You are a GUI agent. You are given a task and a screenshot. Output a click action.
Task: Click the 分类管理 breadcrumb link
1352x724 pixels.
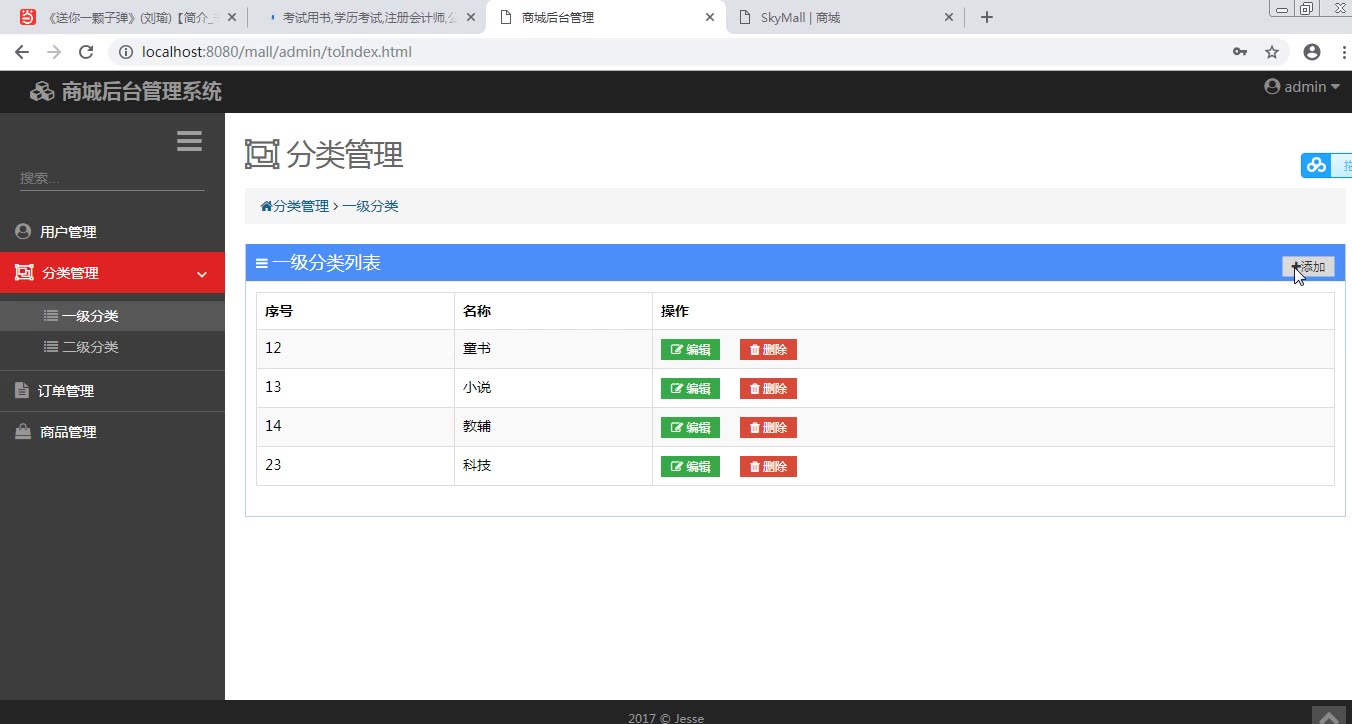click(x=301, y=206)
